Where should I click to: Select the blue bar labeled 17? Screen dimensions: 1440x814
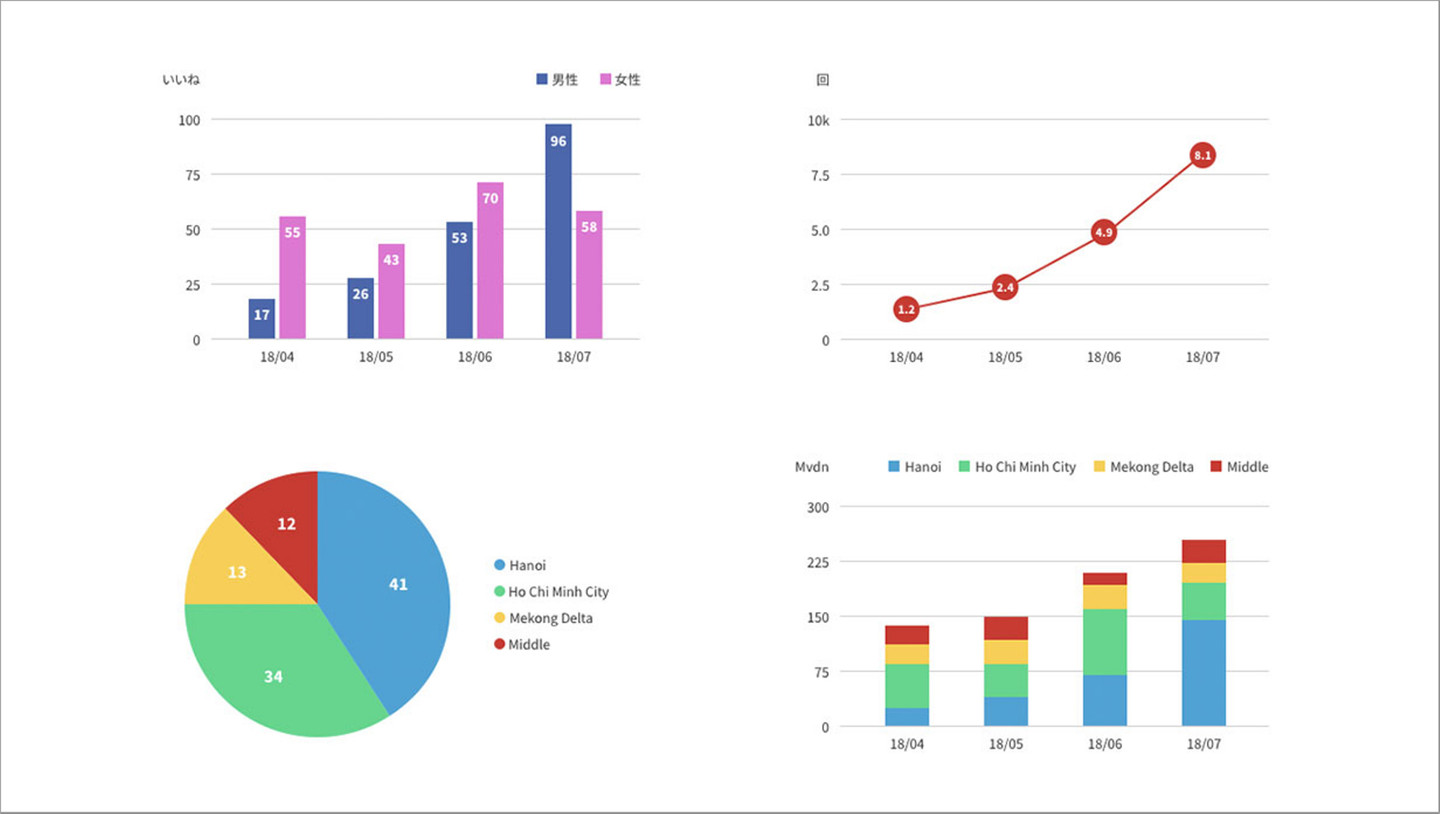click(x=262, y=319)
